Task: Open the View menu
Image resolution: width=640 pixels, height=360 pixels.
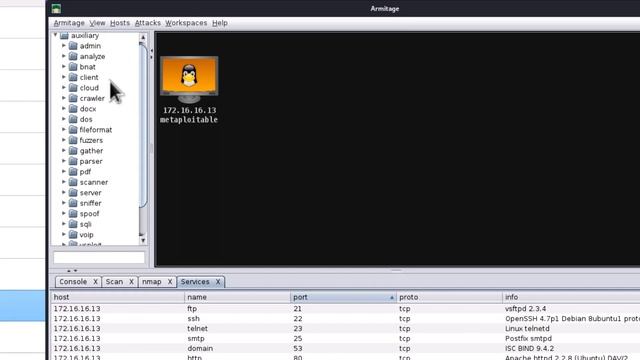Action: point(97,23)
